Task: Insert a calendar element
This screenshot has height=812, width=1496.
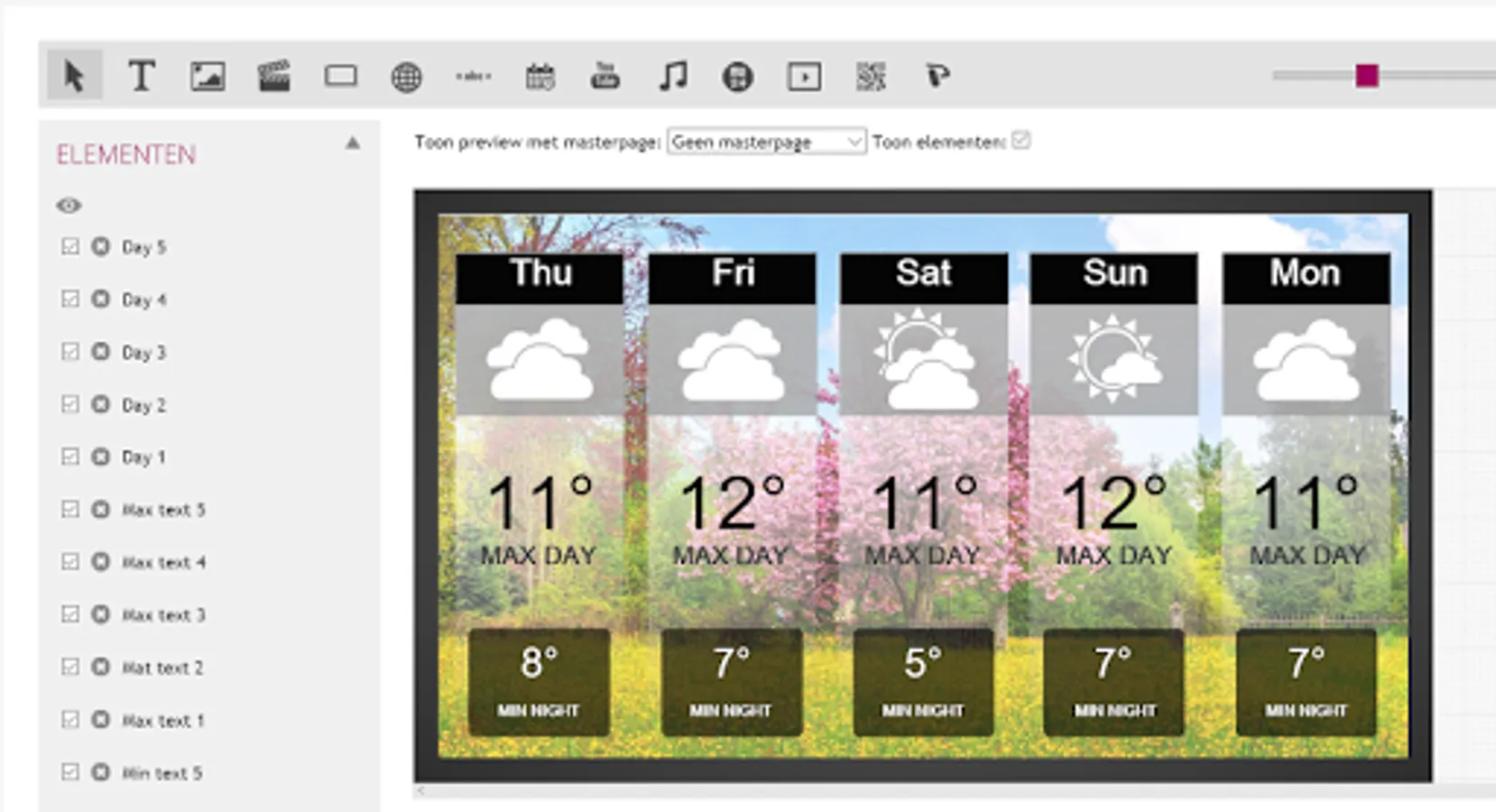Action: point(540,77)
